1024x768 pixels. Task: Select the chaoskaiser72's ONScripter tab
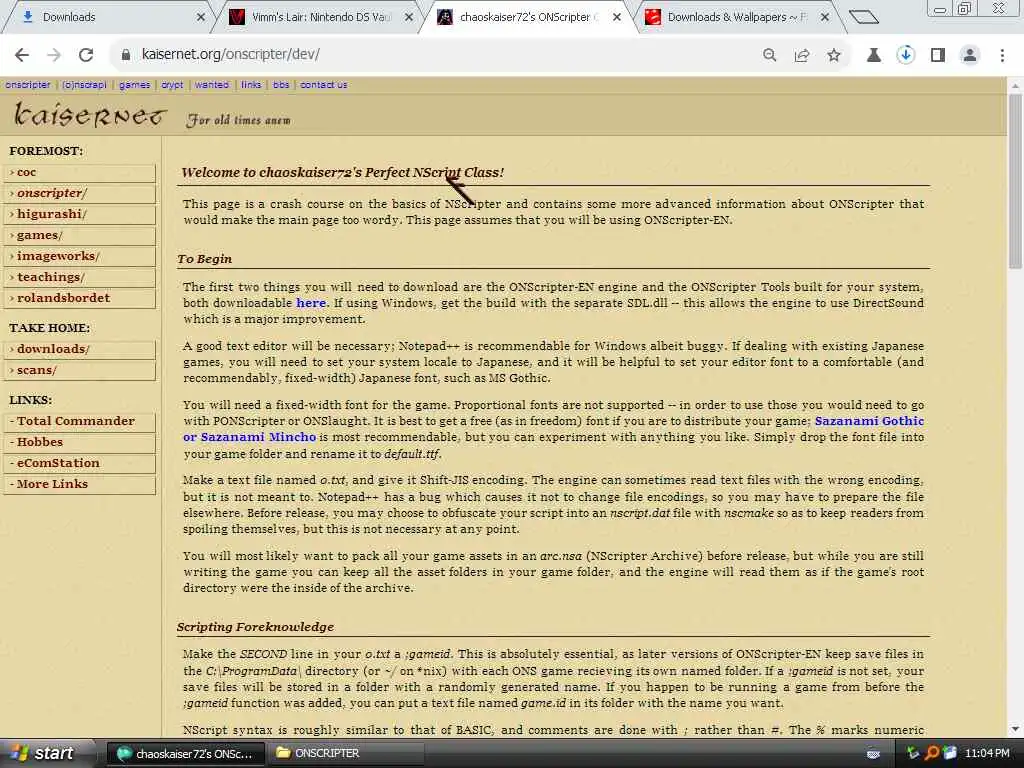528,17
